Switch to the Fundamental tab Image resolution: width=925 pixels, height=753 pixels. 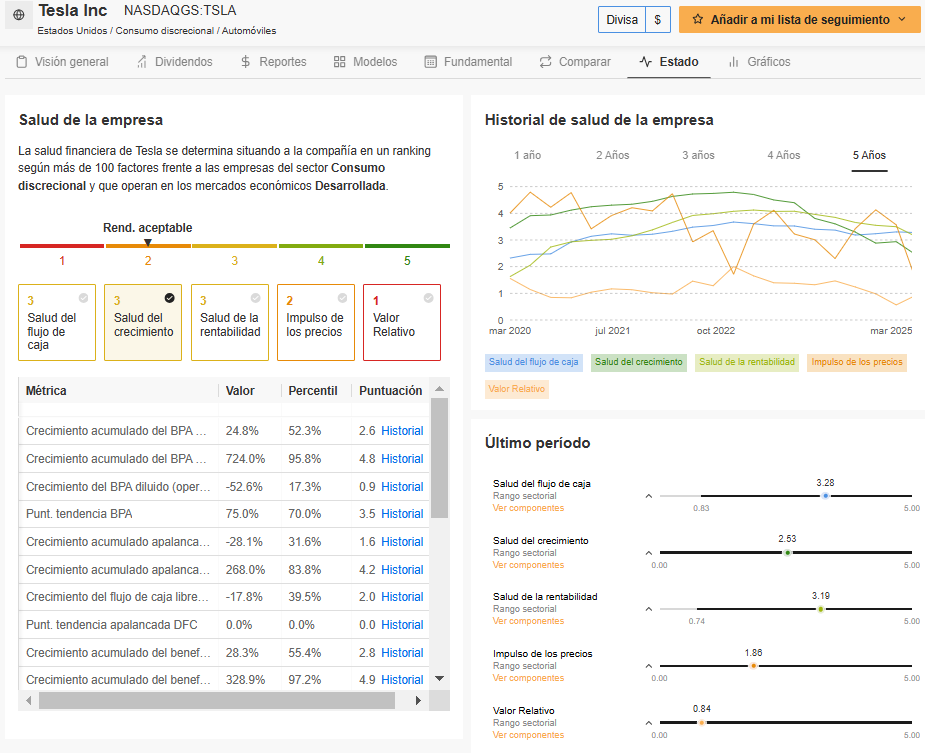468,62
